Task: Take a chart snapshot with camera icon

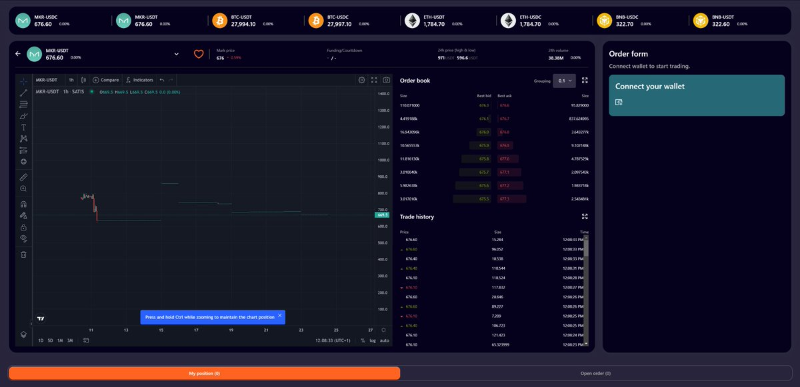Action: pyautogui.click(x=387, y=80)
